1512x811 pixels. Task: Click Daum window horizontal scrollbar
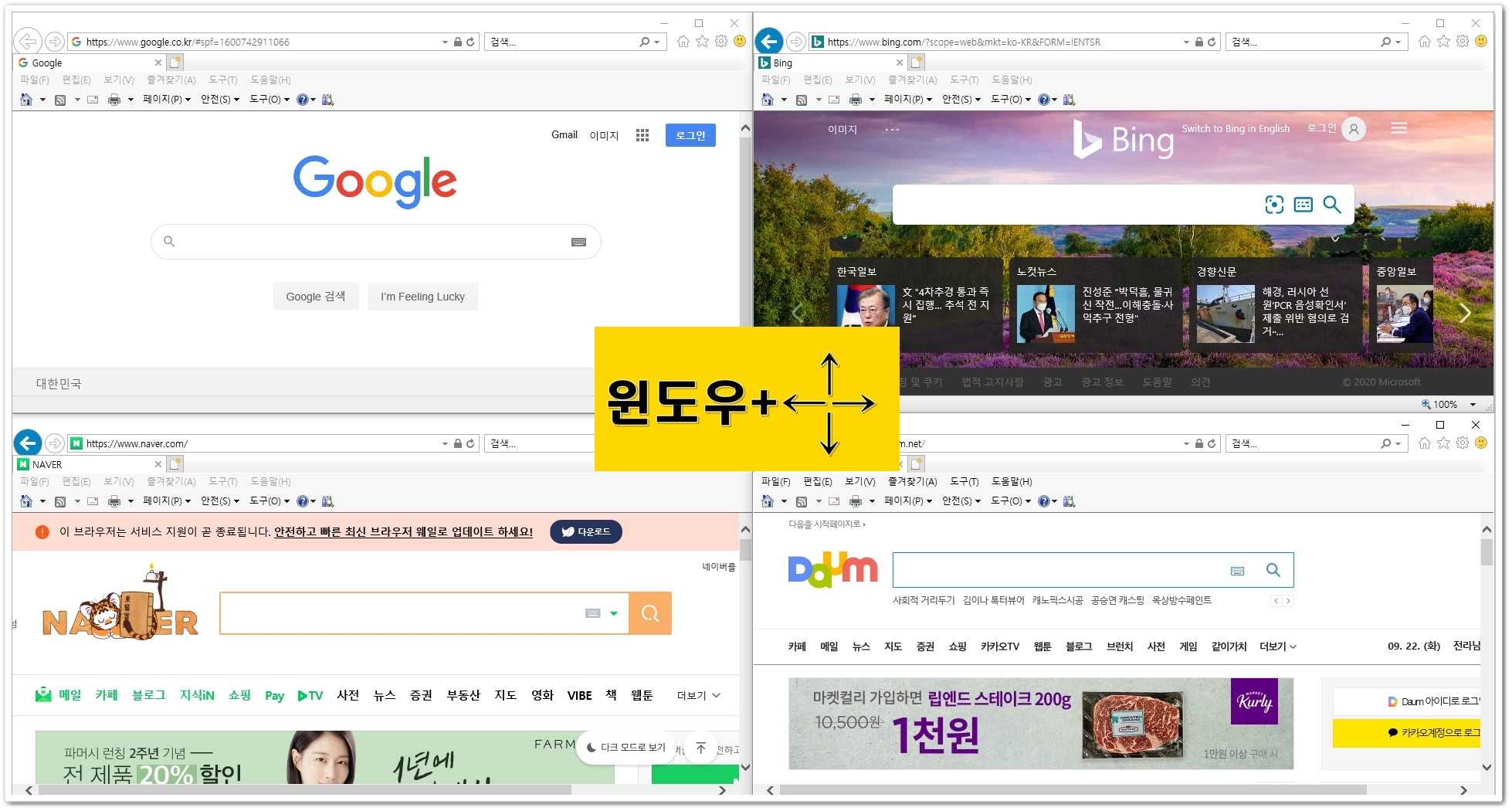pyautogui.click(x=1073, y=790)
